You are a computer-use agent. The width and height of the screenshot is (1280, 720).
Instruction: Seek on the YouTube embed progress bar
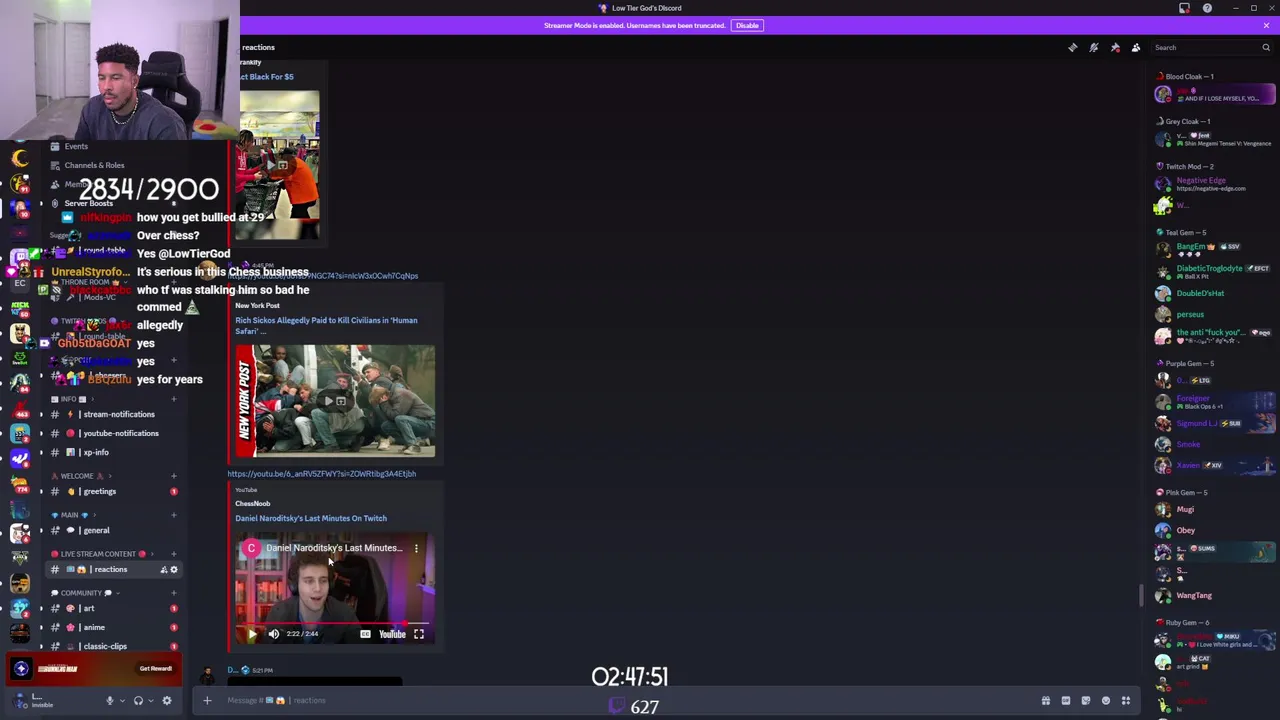tap(335, 622)
